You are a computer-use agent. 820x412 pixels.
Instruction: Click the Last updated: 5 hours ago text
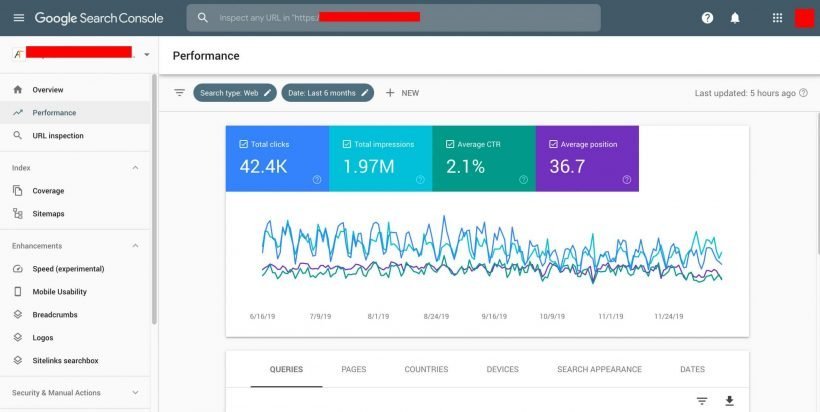click(x=745, y=93)
